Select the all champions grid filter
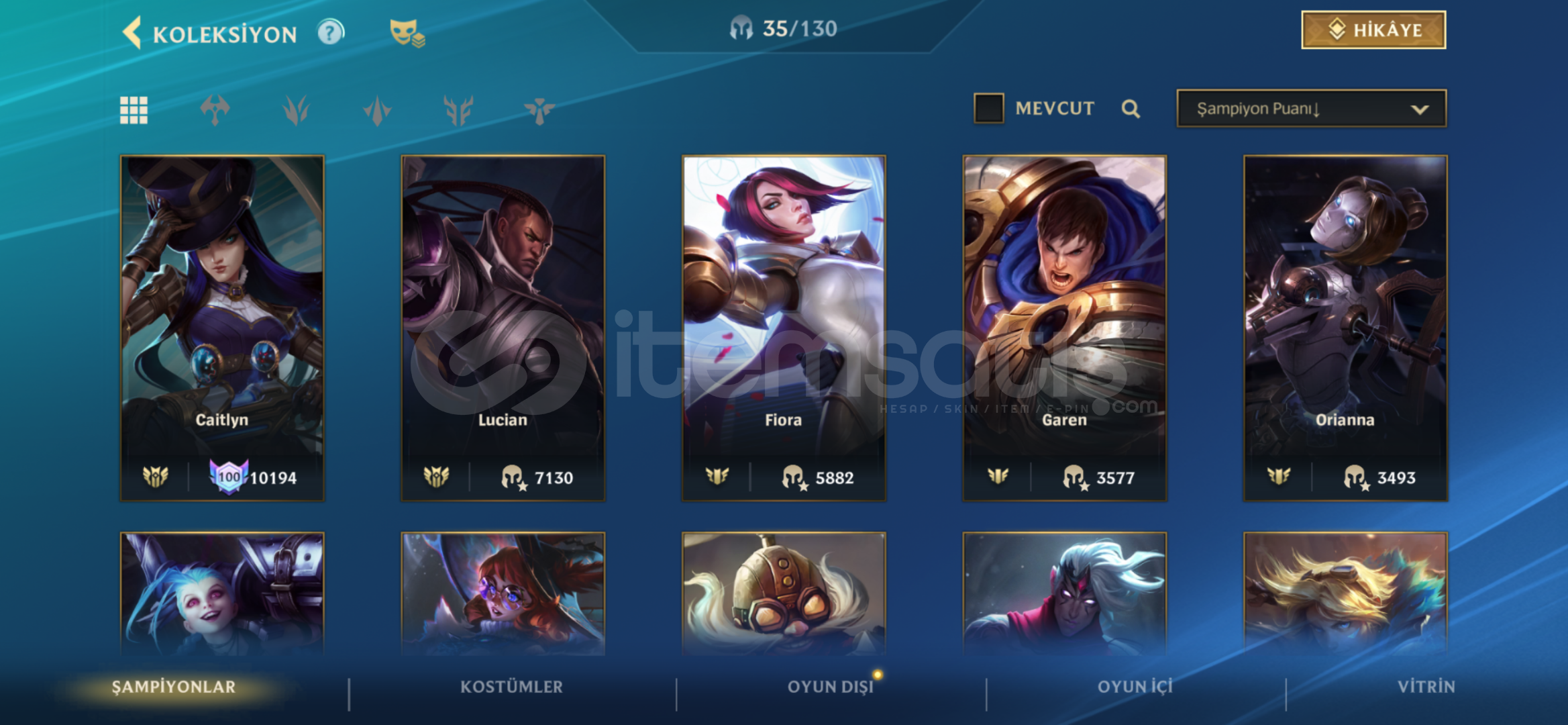This screenshot has width=1568, height=725. [134, 110]
